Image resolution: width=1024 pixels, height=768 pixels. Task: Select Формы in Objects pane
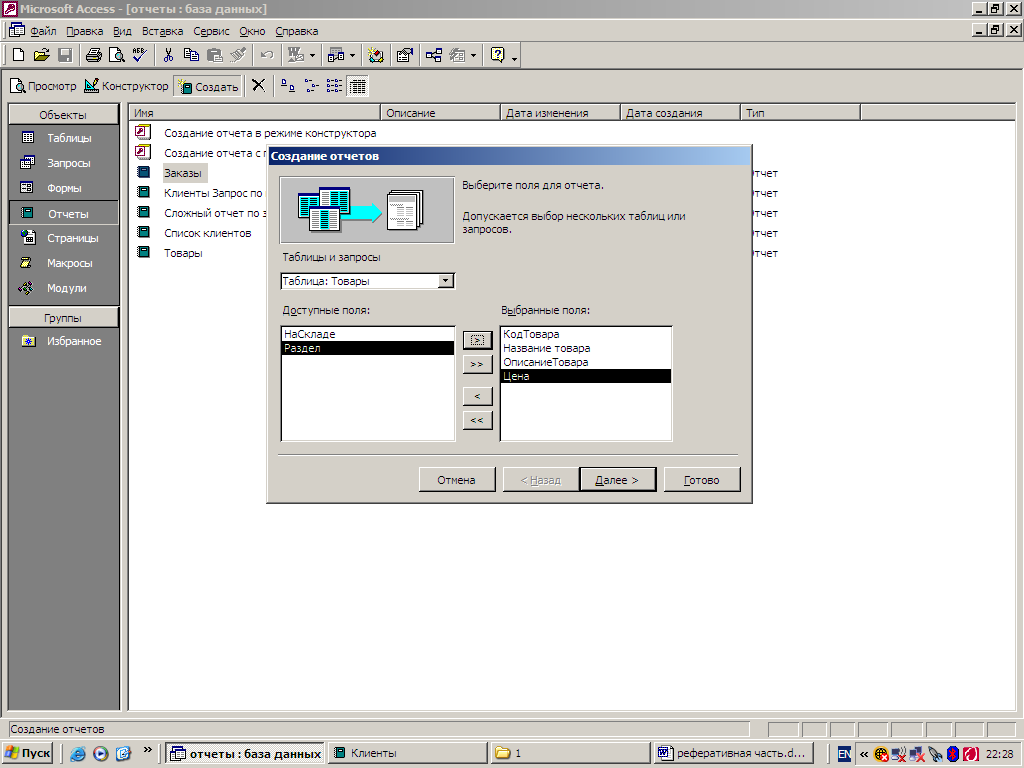(64, 188)
